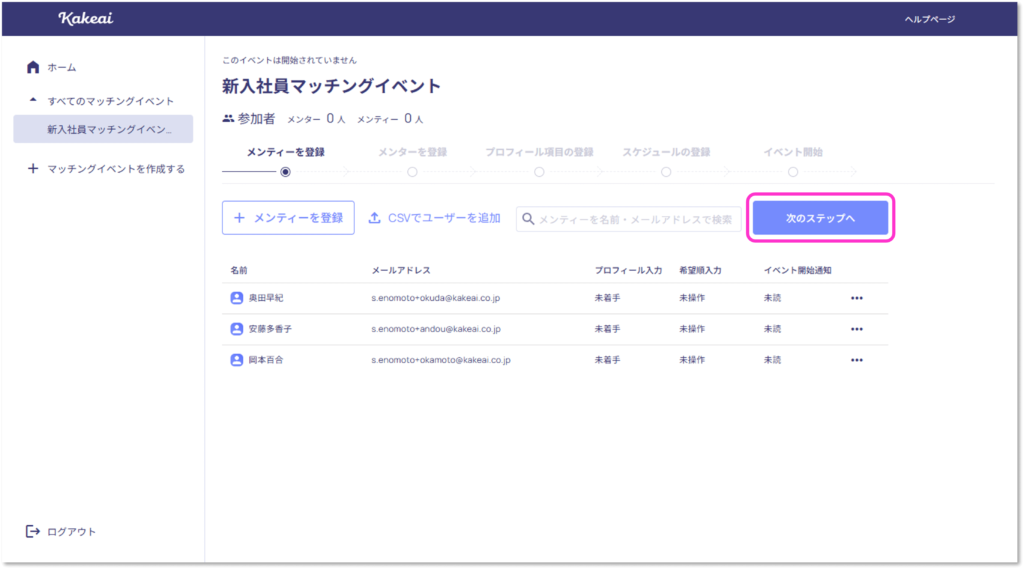Open three-dot menu for 岡本百合
1024x569 pixels.
coord(857,360)
